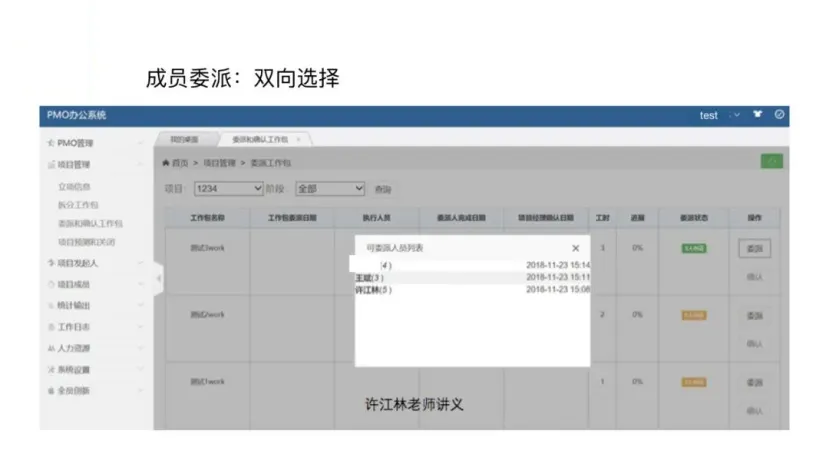Click the PMO管理 star icon in sidebar
830x467 pixels.
coord(51,143)
